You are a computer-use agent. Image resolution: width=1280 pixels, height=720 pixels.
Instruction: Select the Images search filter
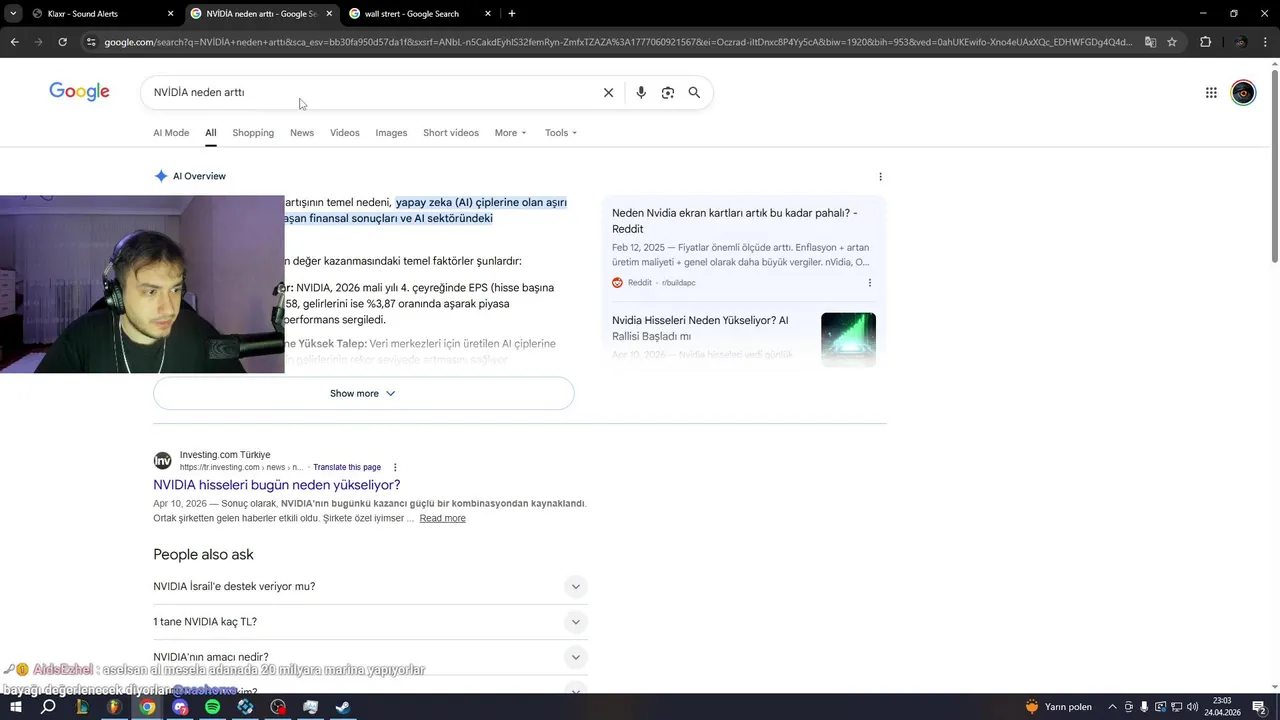point(391,133)
